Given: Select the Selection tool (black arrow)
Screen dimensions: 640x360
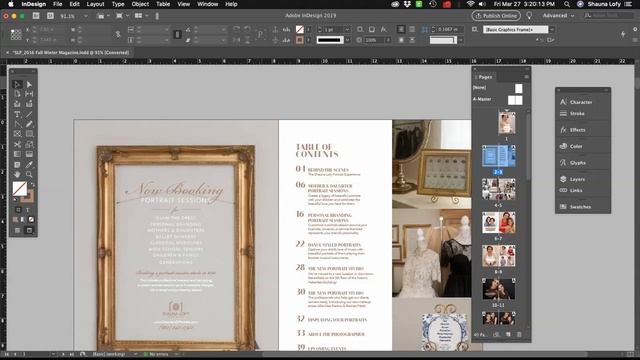Looking at the screenshot, I should (18, 84).
